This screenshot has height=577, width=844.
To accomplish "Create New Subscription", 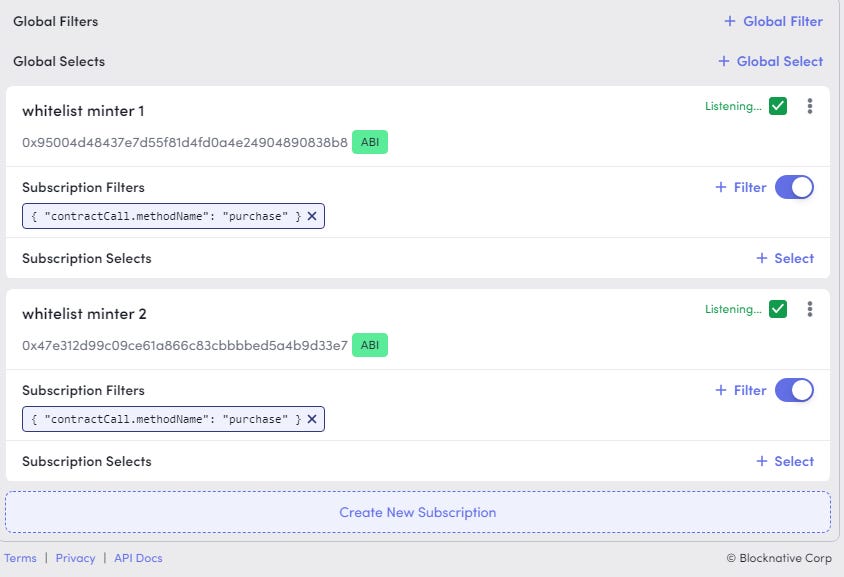I will click(x=419, y=512).
